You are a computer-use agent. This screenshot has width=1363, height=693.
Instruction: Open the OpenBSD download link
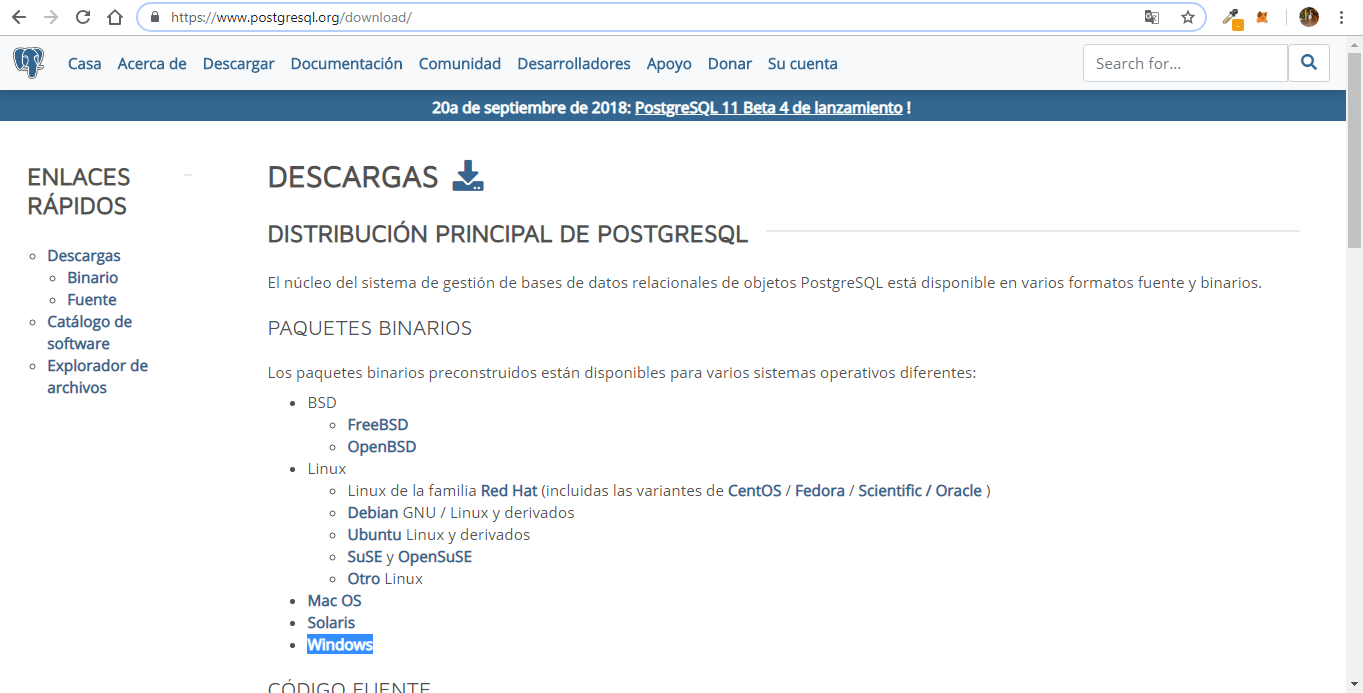(382, 447)
